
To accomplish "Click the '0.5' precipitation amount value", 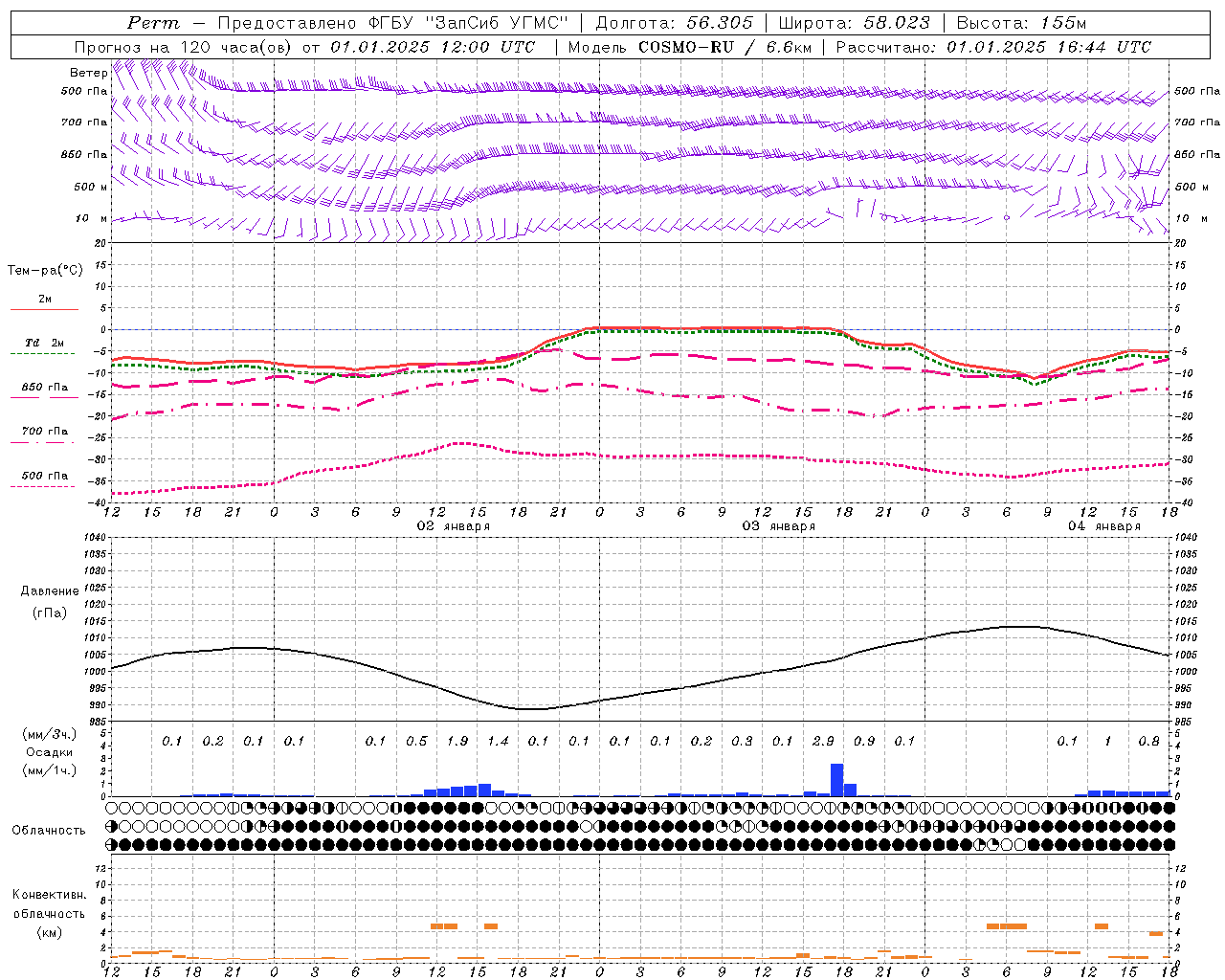I will click(x=416, y=742).
